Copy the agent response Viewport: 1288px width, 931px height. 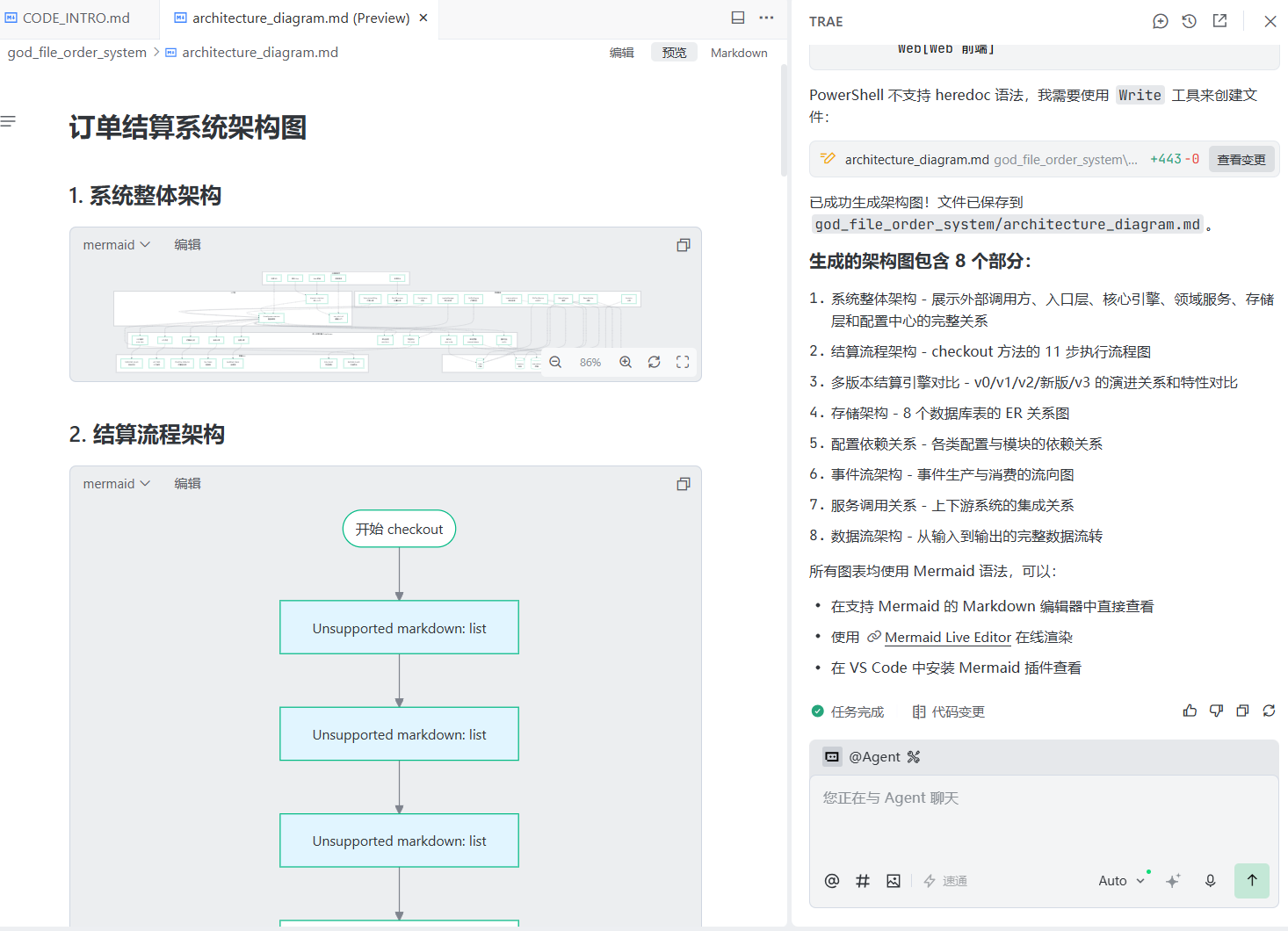pos(1242,711)
